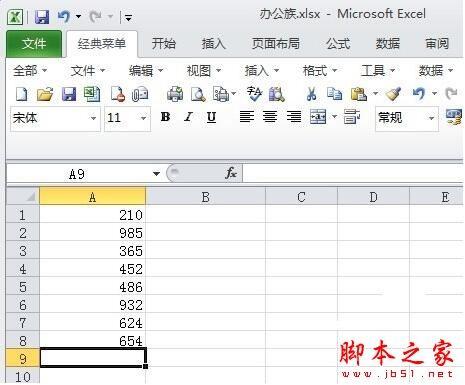The image size is (465, 385).
Task: Open the font size 11 dropdown
Action: tap(143, 118)
